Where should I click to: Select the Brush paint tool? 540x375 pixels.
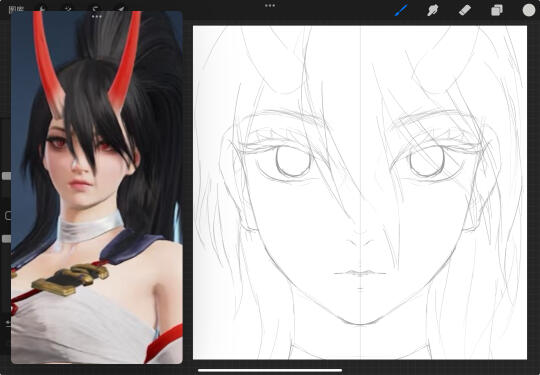[401, 10]
